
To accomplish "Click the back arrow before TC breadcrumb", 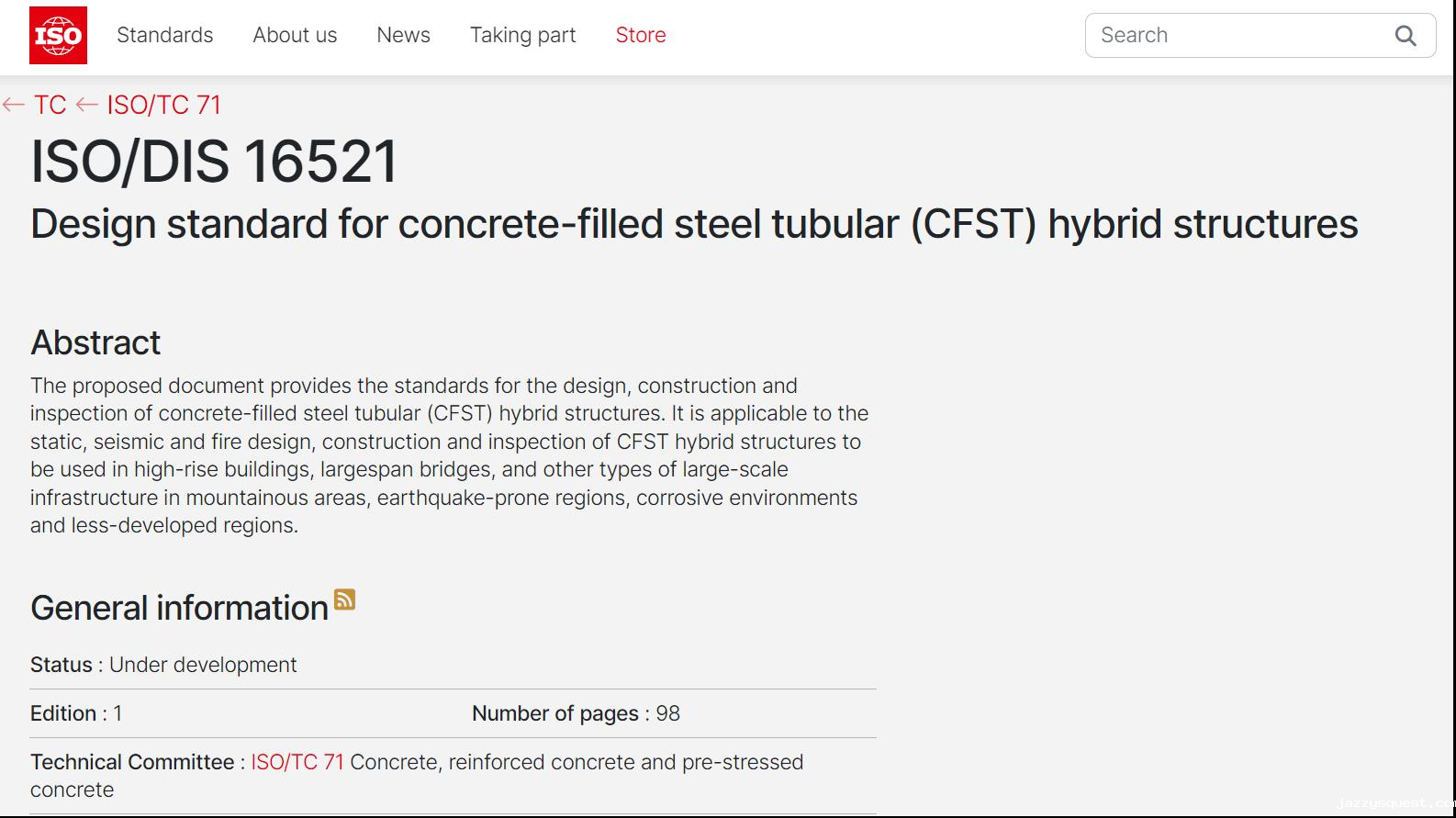I will (x=13, y=105).
